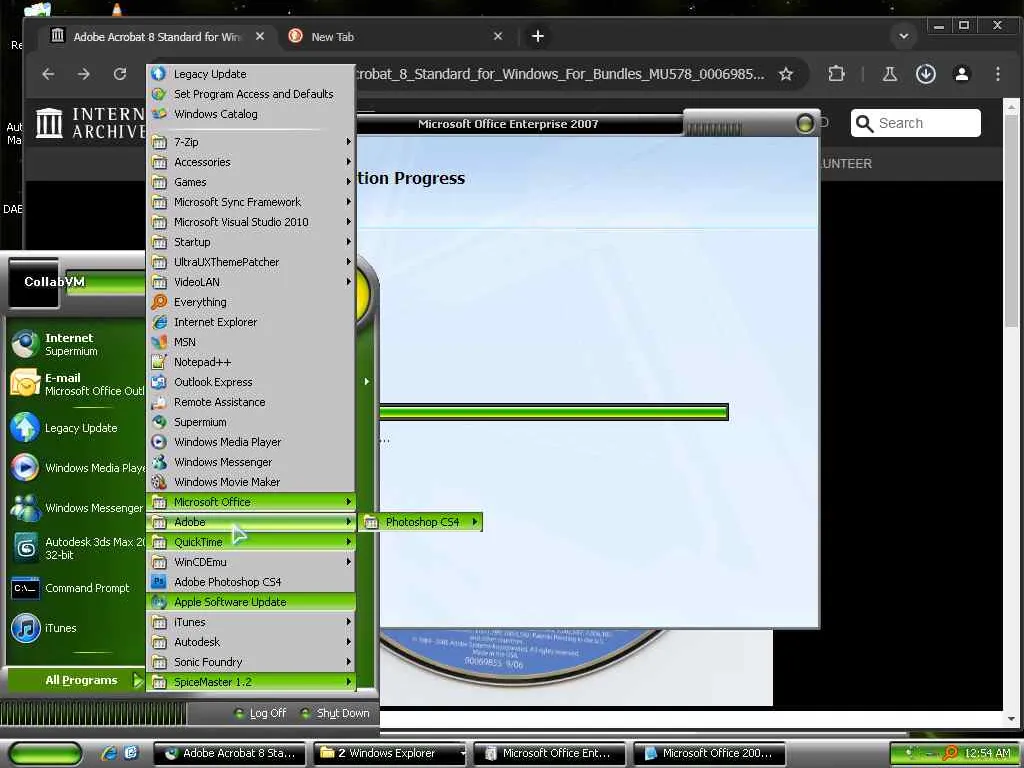
Task: Open the UltraUXThemePatcher menu entry
Action: click(x=251, y=262)
